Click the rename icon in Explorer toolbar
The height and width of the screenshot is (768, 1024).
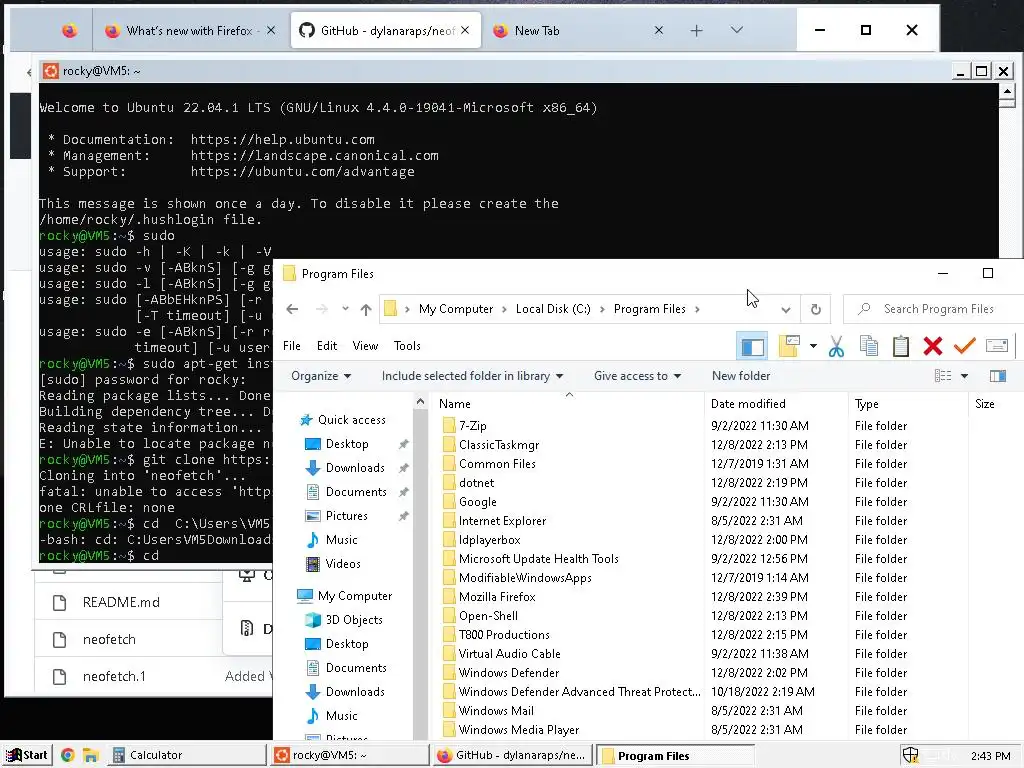997,345
